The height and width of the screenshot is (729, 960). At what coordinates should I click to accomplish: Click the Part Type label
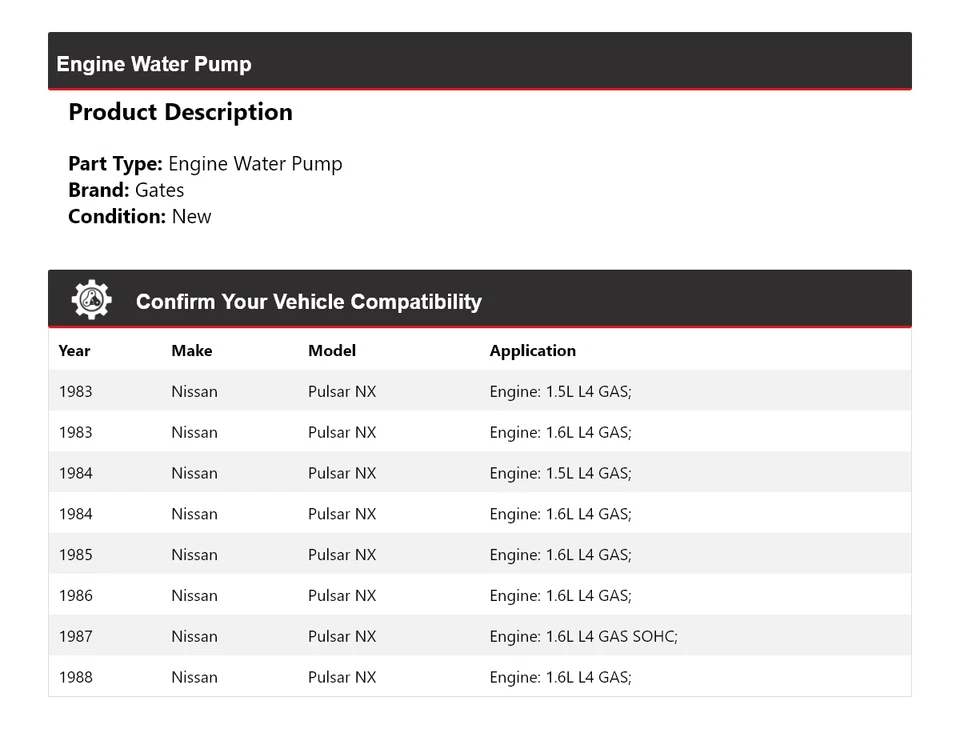111,163
